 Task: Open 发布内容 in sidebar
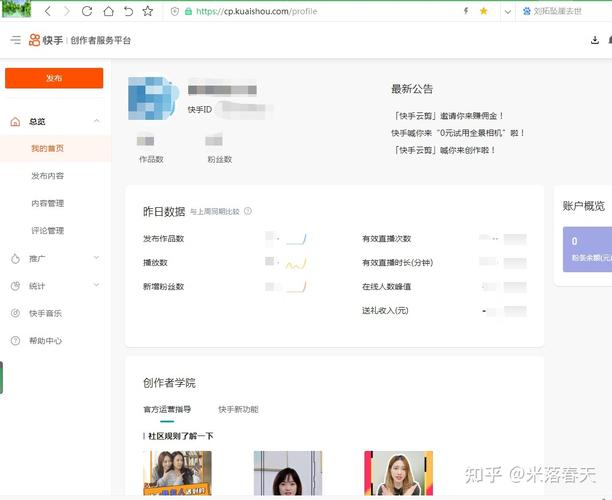(x=47, y=176)
